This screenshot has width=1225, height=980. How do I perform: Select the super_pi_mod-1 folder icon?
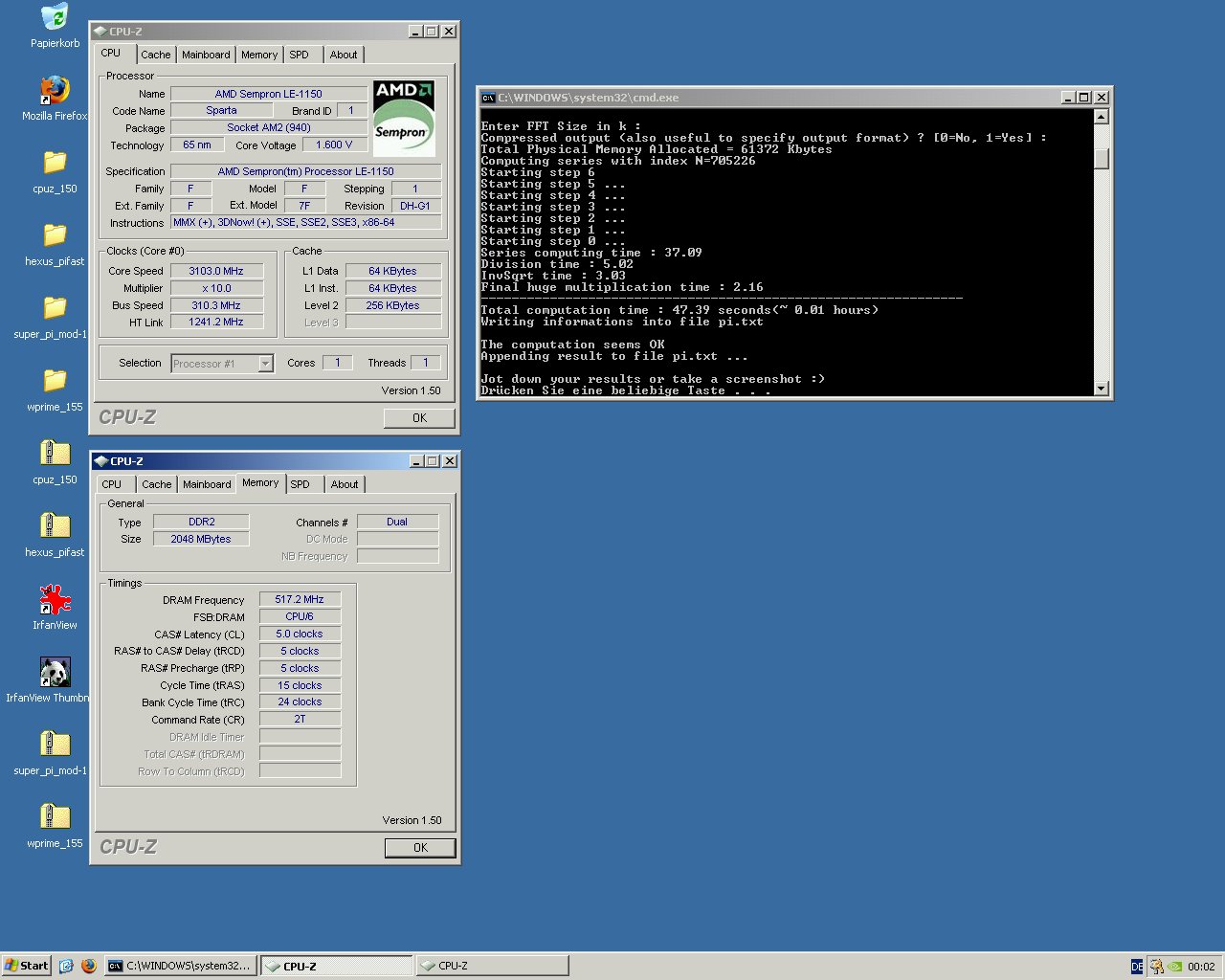pyautogui.click(x=55, y=308)
